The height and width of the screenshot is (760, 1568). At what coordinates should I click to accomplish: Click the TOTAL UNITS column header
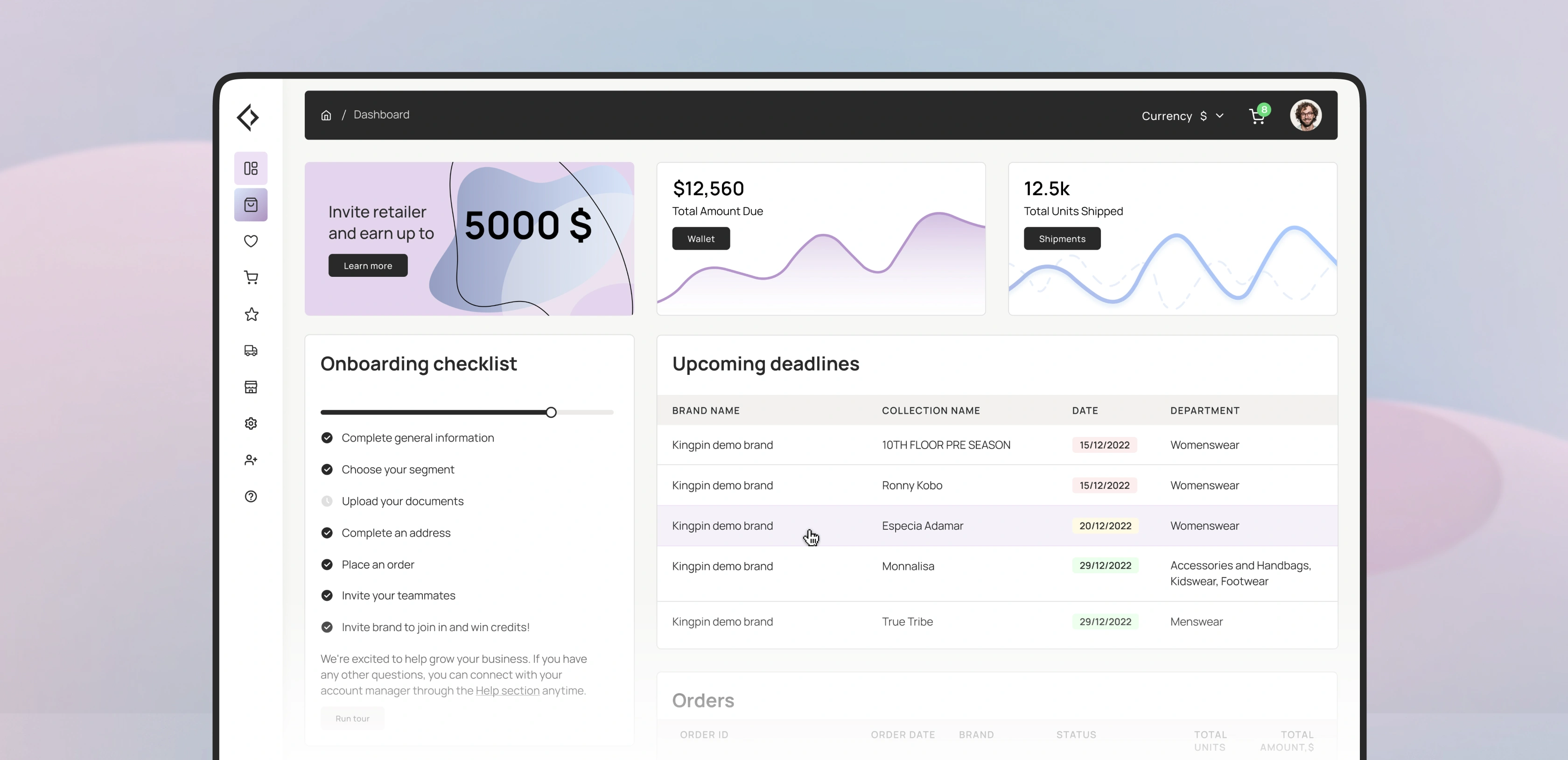(x=1210, y=741)
